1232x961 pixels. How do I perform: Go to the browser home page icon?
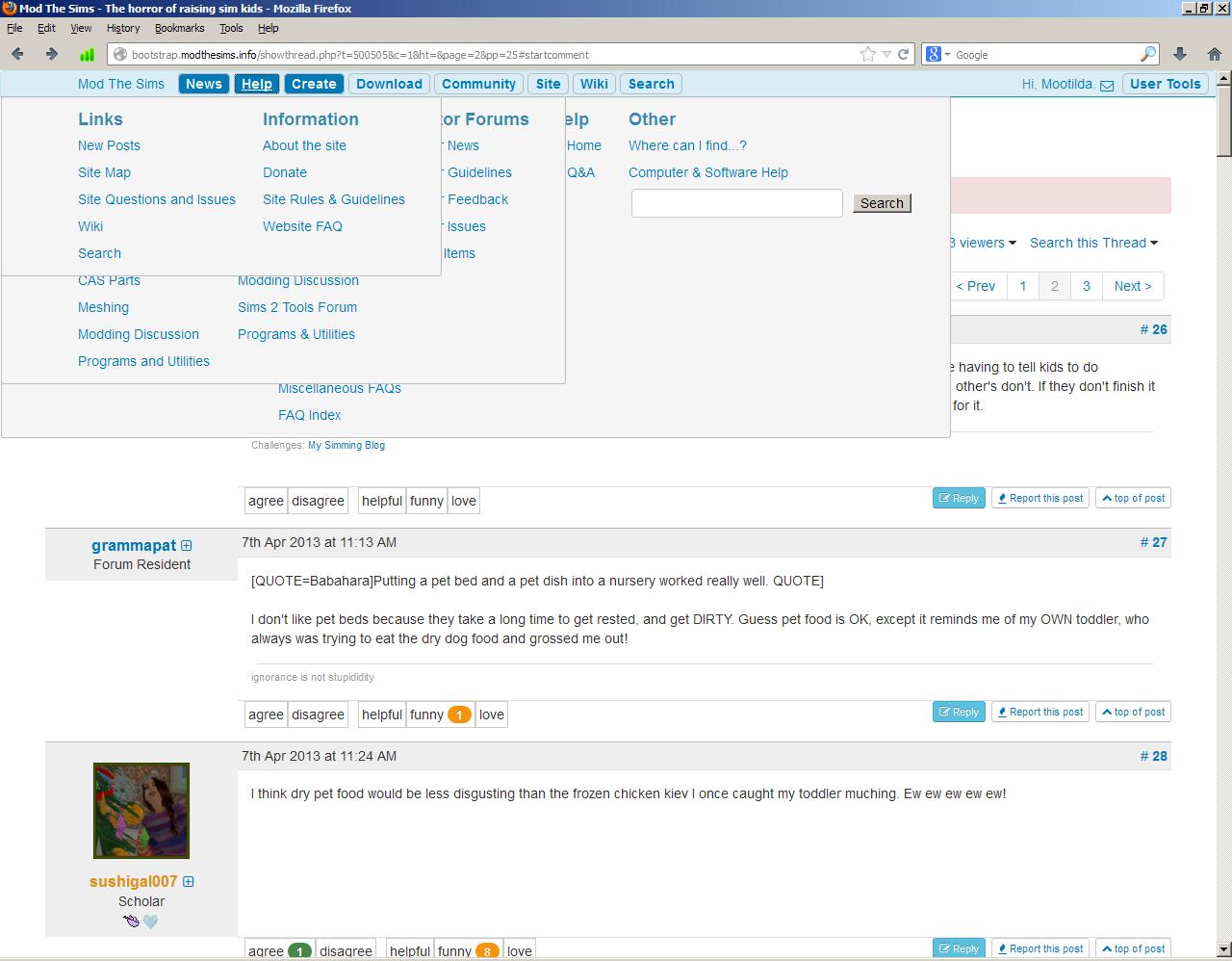pyautogui.click(x=1214, y=55)
